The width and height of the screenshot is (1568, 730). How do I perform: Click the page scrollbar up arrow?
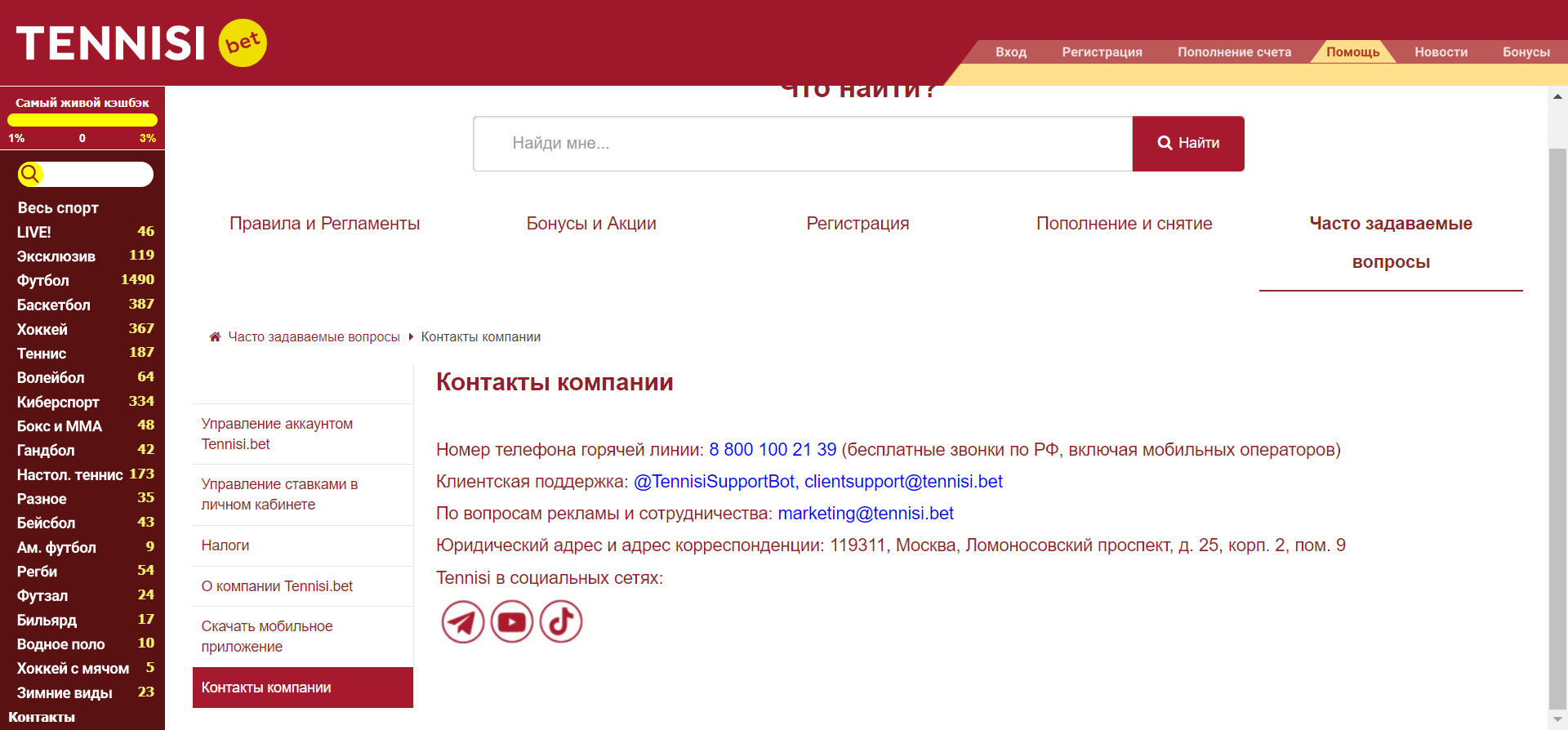pyautogui.click(x=1557, y=96)
